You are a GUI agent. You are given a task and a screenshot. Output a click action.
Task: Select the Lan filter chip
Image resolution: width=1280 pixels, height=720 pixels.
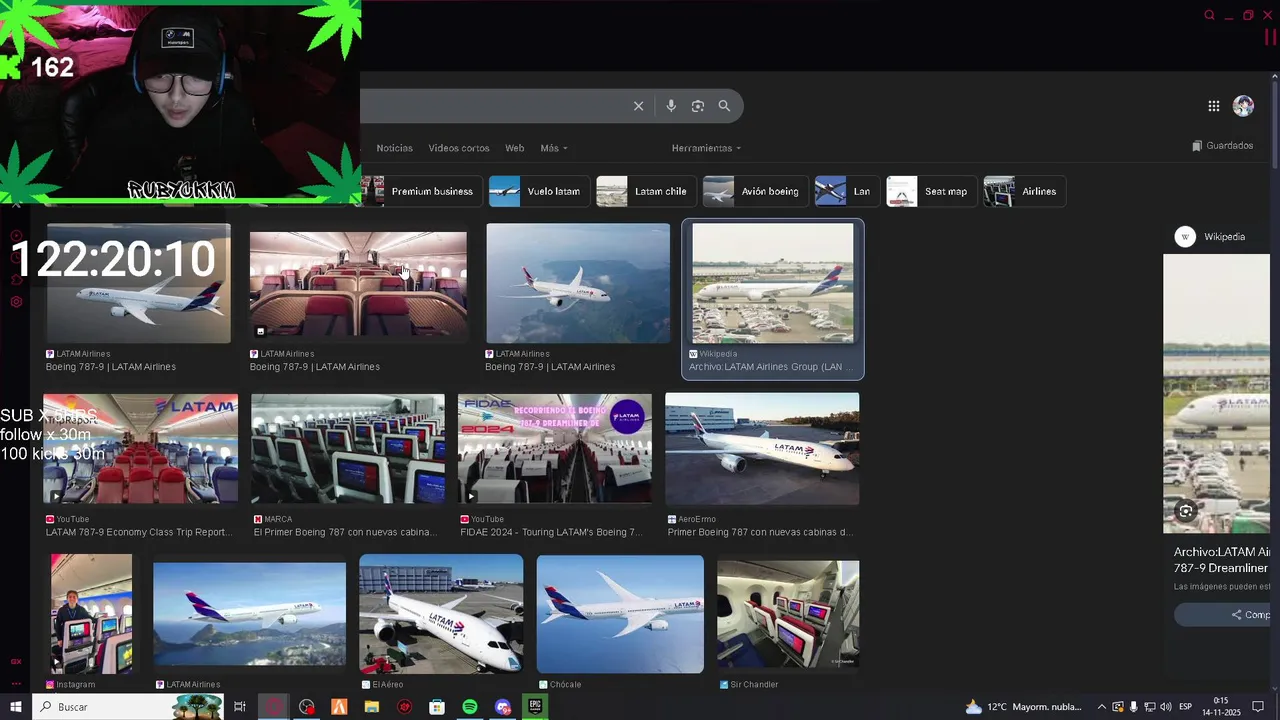click(847, 191)
